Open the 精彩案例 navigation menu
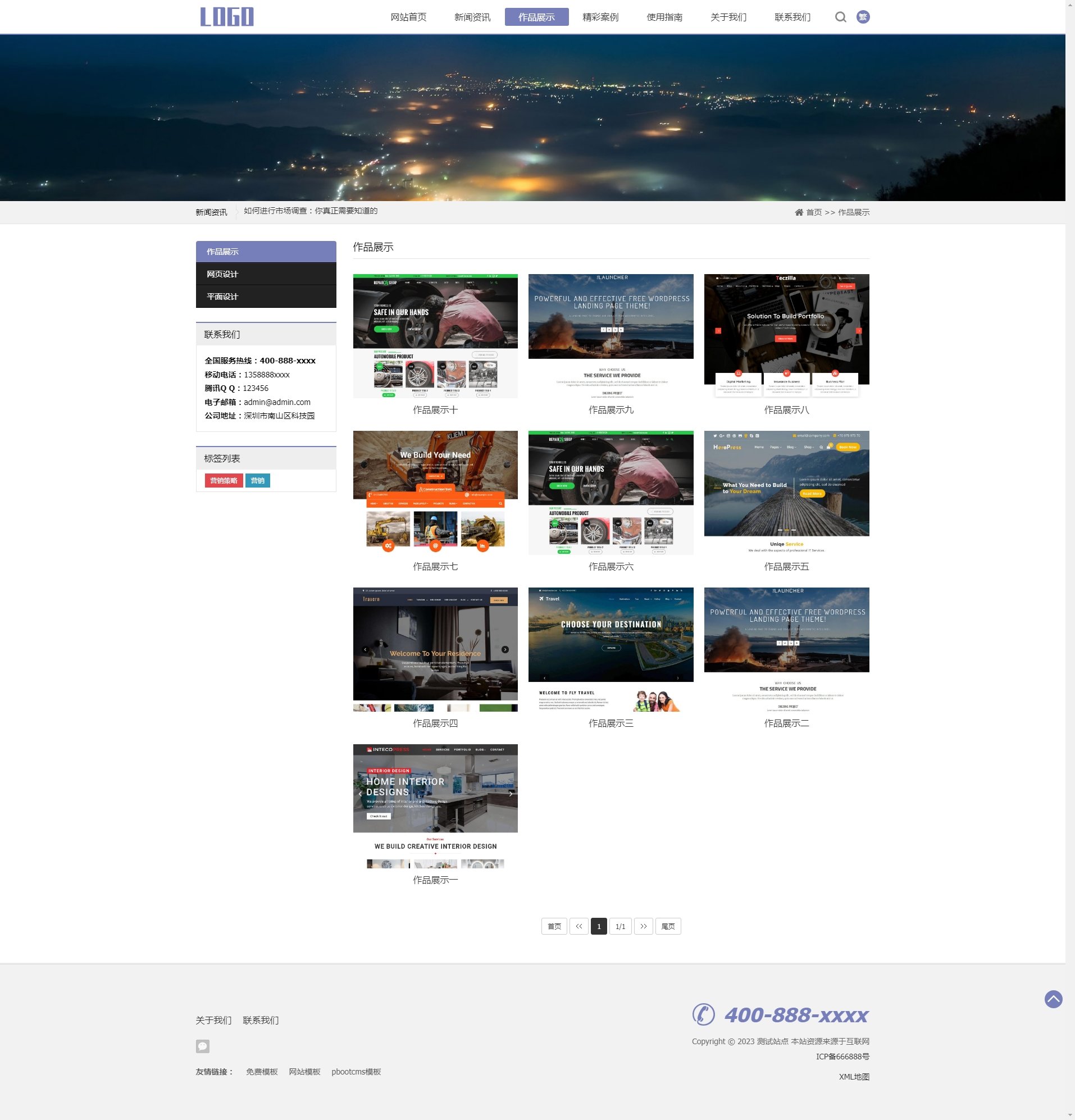1075x1120 pixels. pyautogui.click(x=600, y=17)
